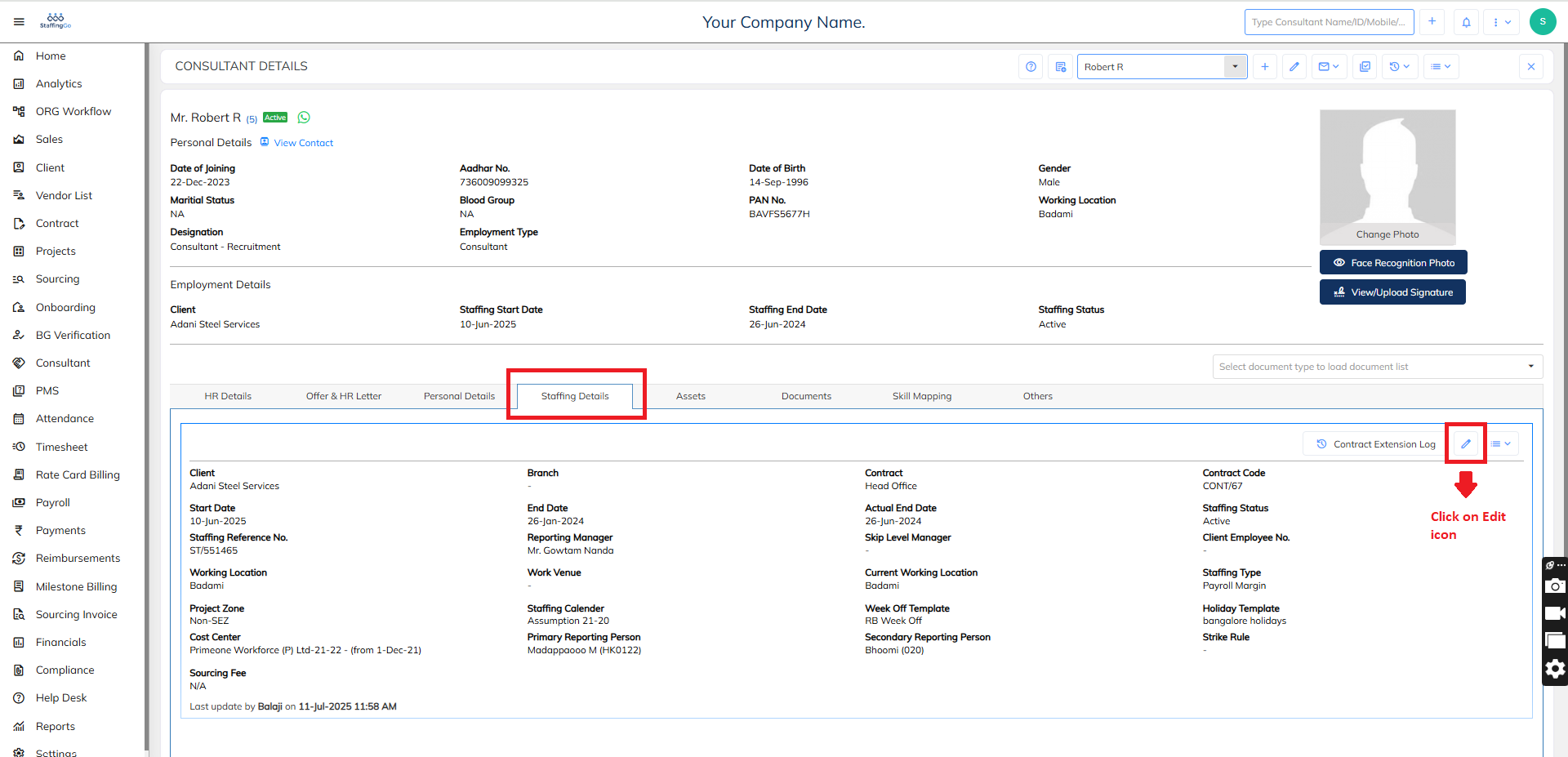Open Help Desk in the sidebar

(61, 698)
